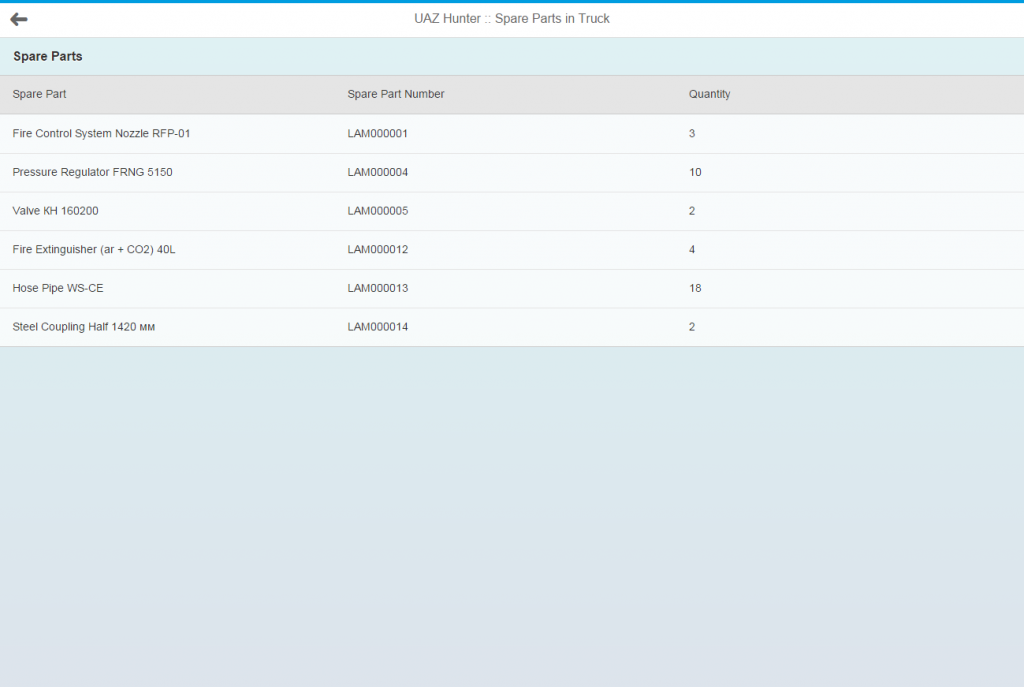Viewport: 1024px width, 687px height.
Task: Click the 'UAZ Hunter :: Spare Parts in Truck' title
Action: click(x=511, y=19)
